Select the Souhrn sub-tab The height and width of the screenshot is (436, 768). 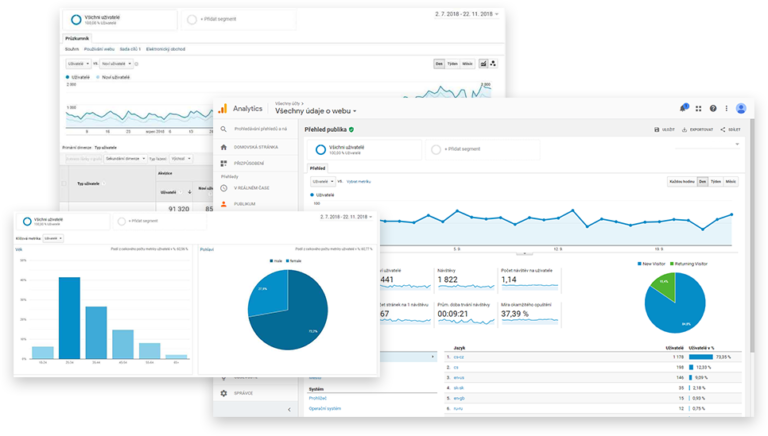click(x=72, y=49)
